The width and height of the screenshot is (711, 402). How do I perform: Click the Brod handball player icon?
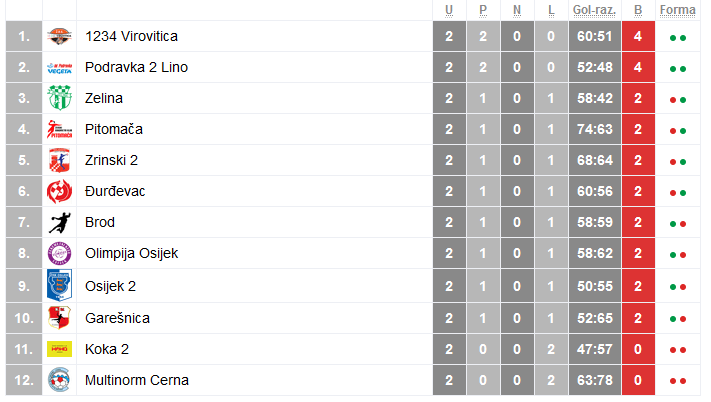tap(60, 223)
